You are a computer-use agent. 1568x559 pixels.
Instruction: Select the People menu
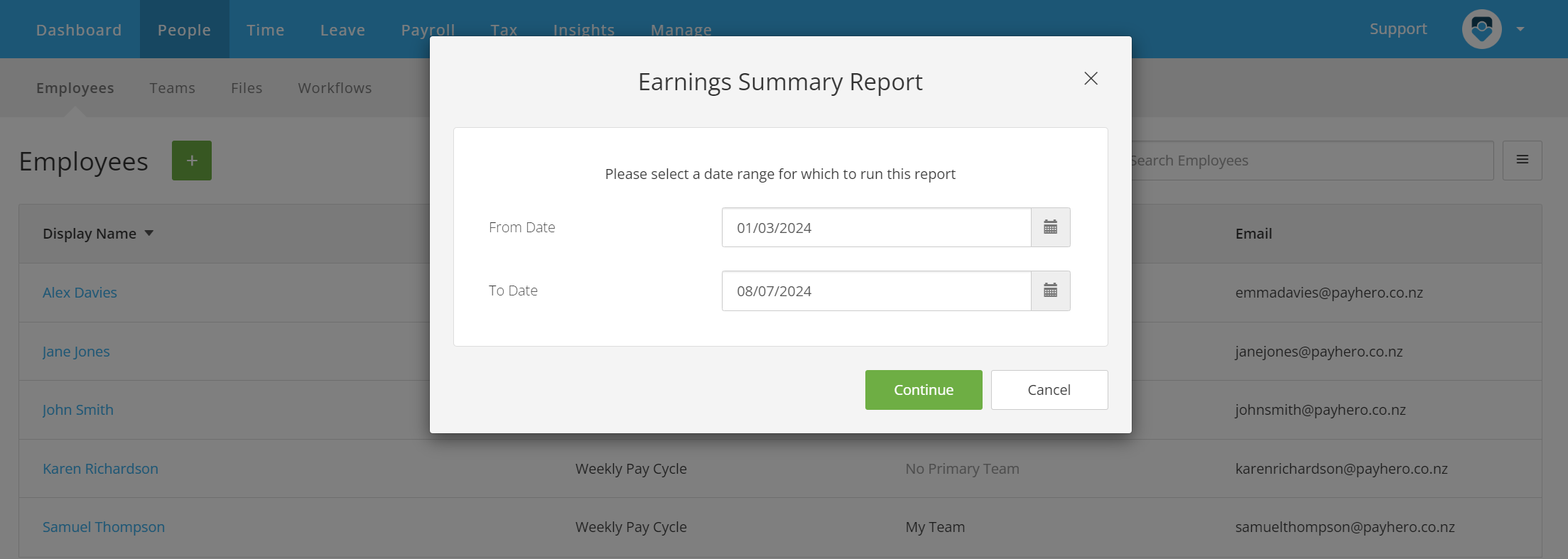coord(184,30)
